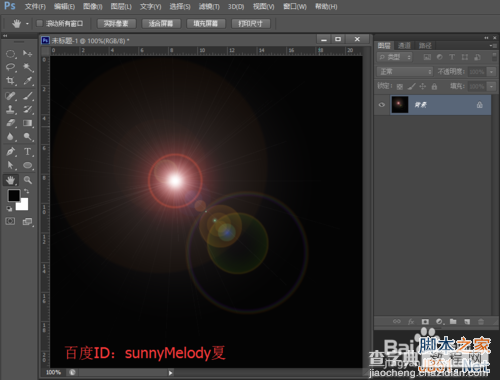
Task: Change the screen mode
Action: tap(27, 221)
